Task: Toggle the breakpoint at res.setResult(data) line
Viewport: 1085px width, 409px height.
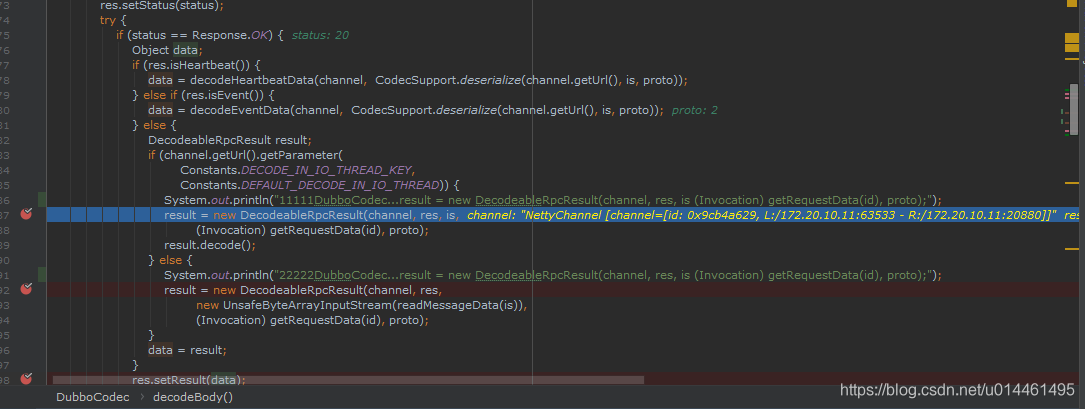Action: pos(26,379)
